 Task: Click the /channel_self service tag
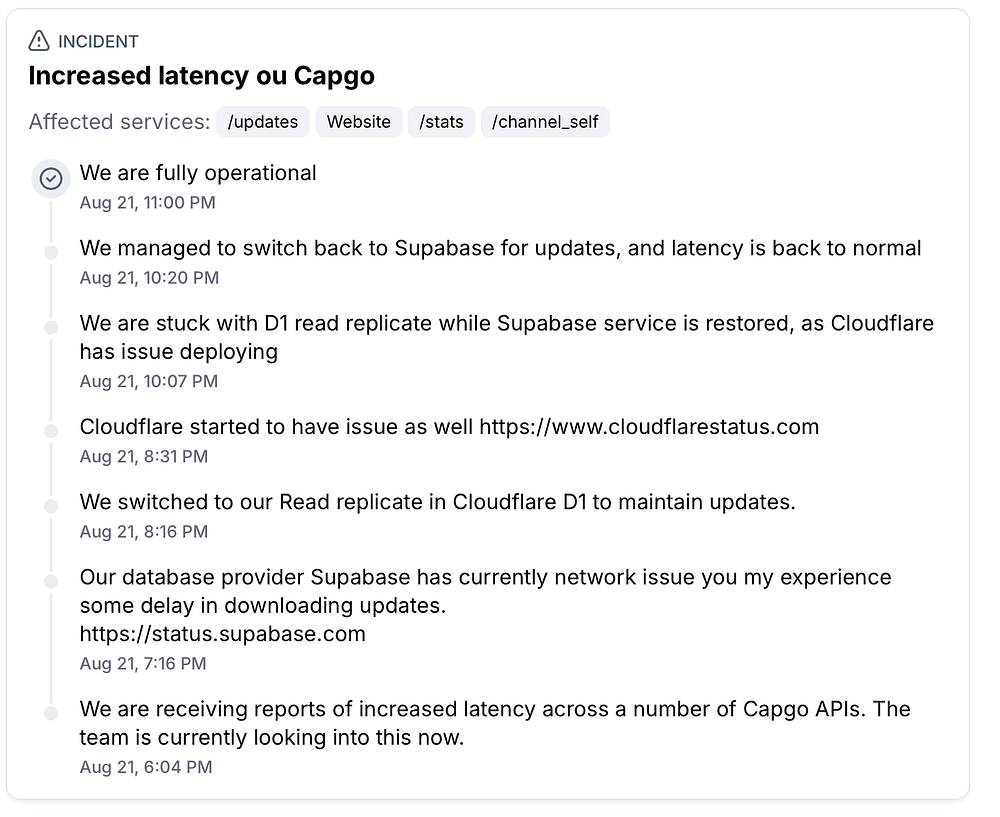(545, 122)
